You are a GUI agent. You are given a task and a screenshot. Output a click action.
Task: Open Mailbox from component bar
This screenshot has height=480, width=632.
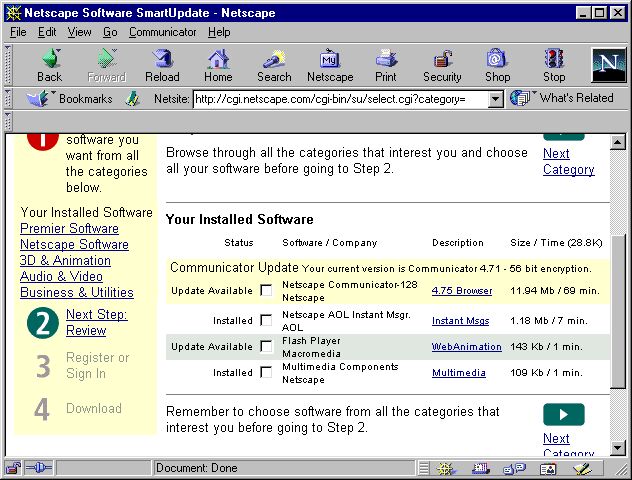[x=480, y=468]
